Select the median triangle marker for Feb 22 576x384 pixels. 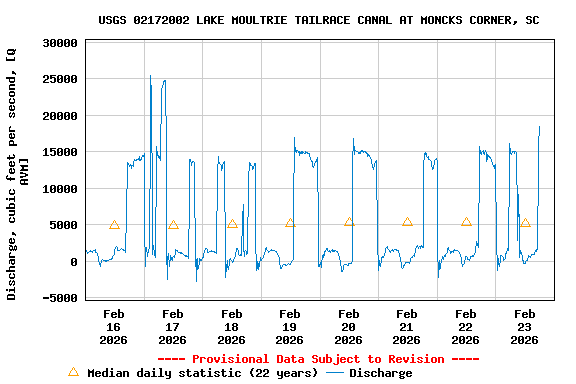(466, 222)
